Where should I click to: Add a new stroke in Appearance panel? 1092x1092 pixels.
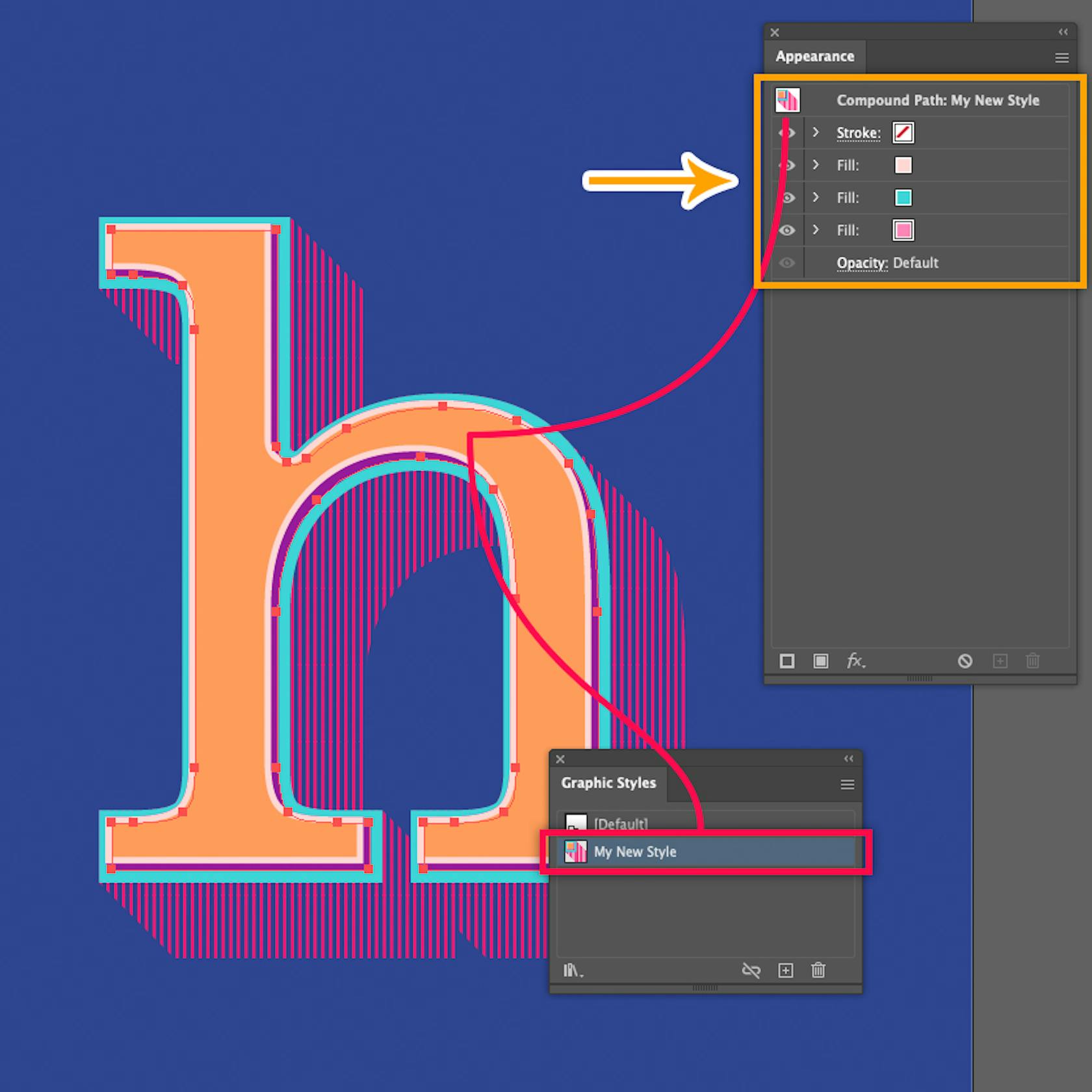pyautogui.click(x=787, y=661)
